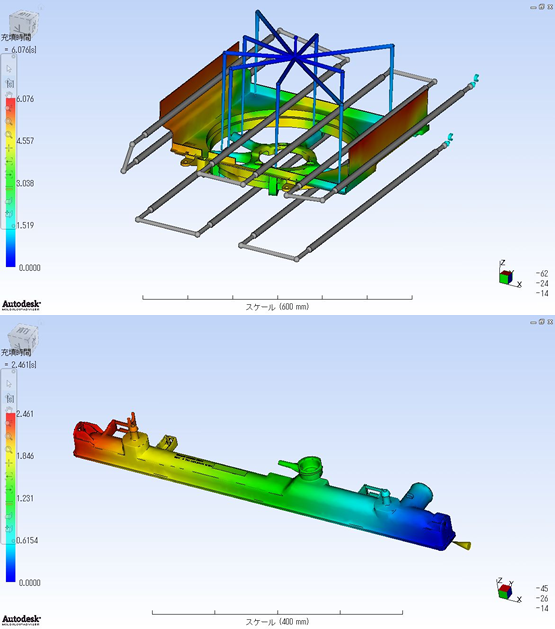Choose the select arrow tool in the upper viewport toolbar
Screen dimensions: 555x629
(9, 69)
